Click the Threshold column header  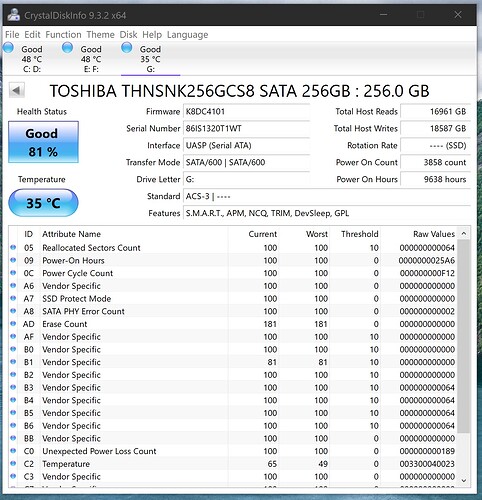coord(355,234)
